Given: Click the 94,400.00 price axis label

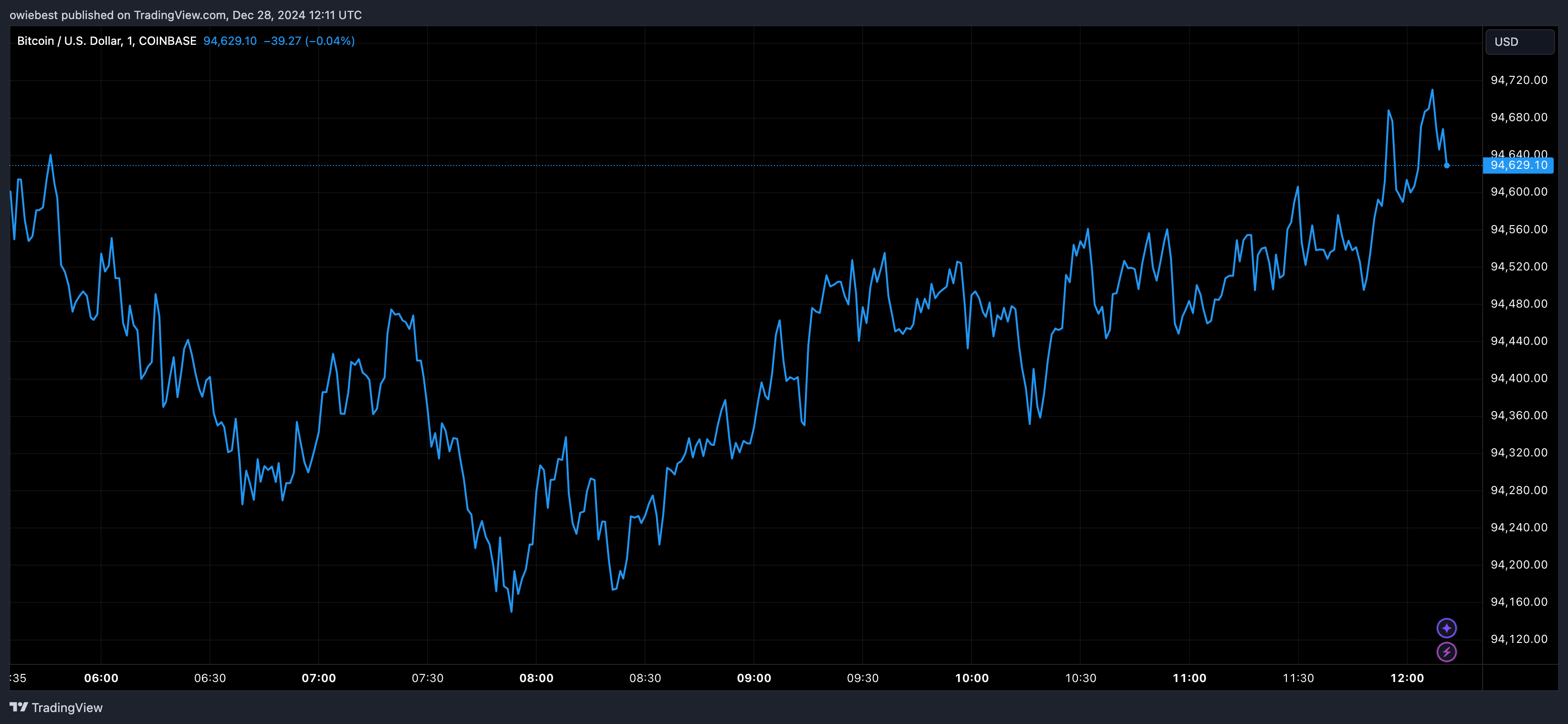Looking at the screenshot, I should point(1519,378).
